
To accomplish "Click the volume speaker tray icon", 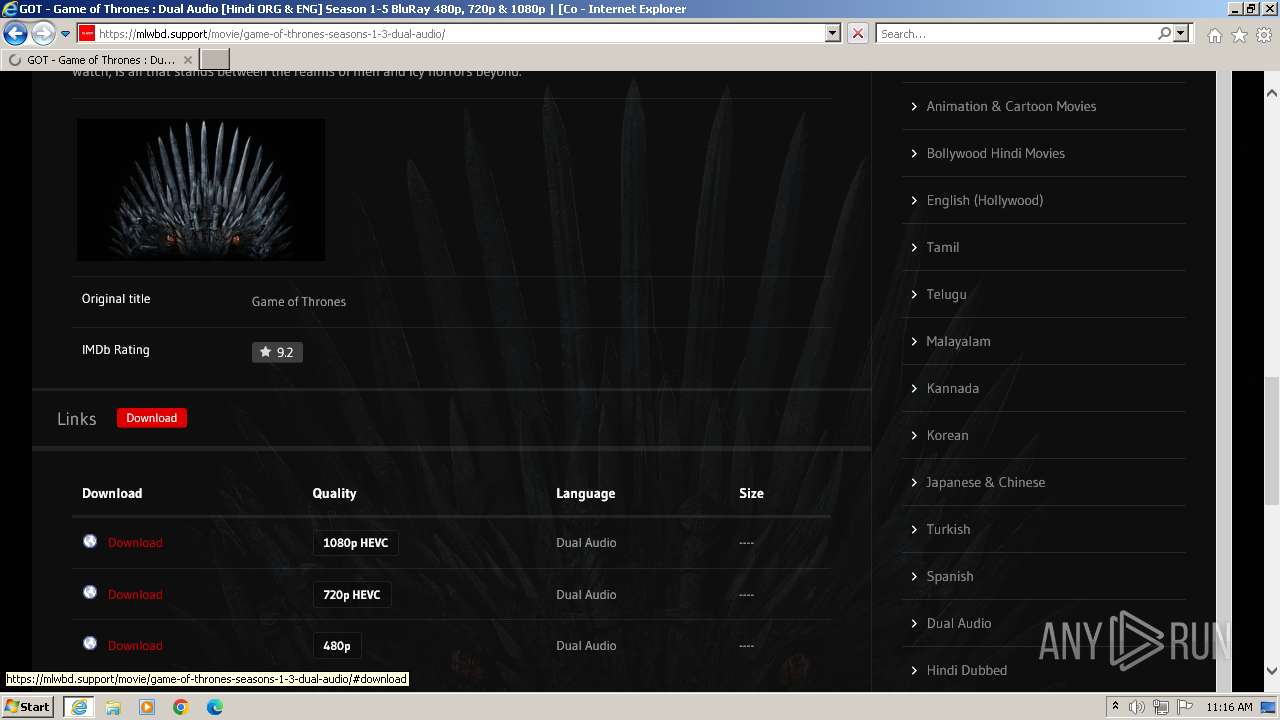I will pyautogui.click(x=1137, y=707).
